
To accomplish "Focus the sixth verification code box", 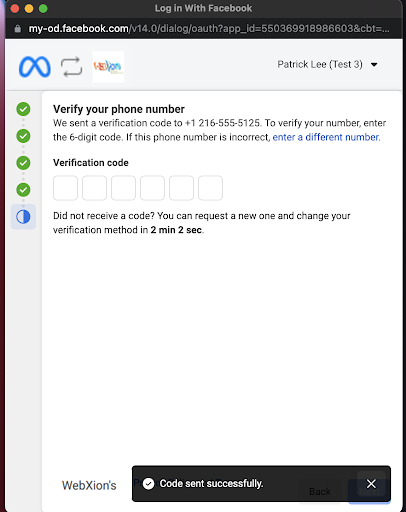I will coord(210,188).
